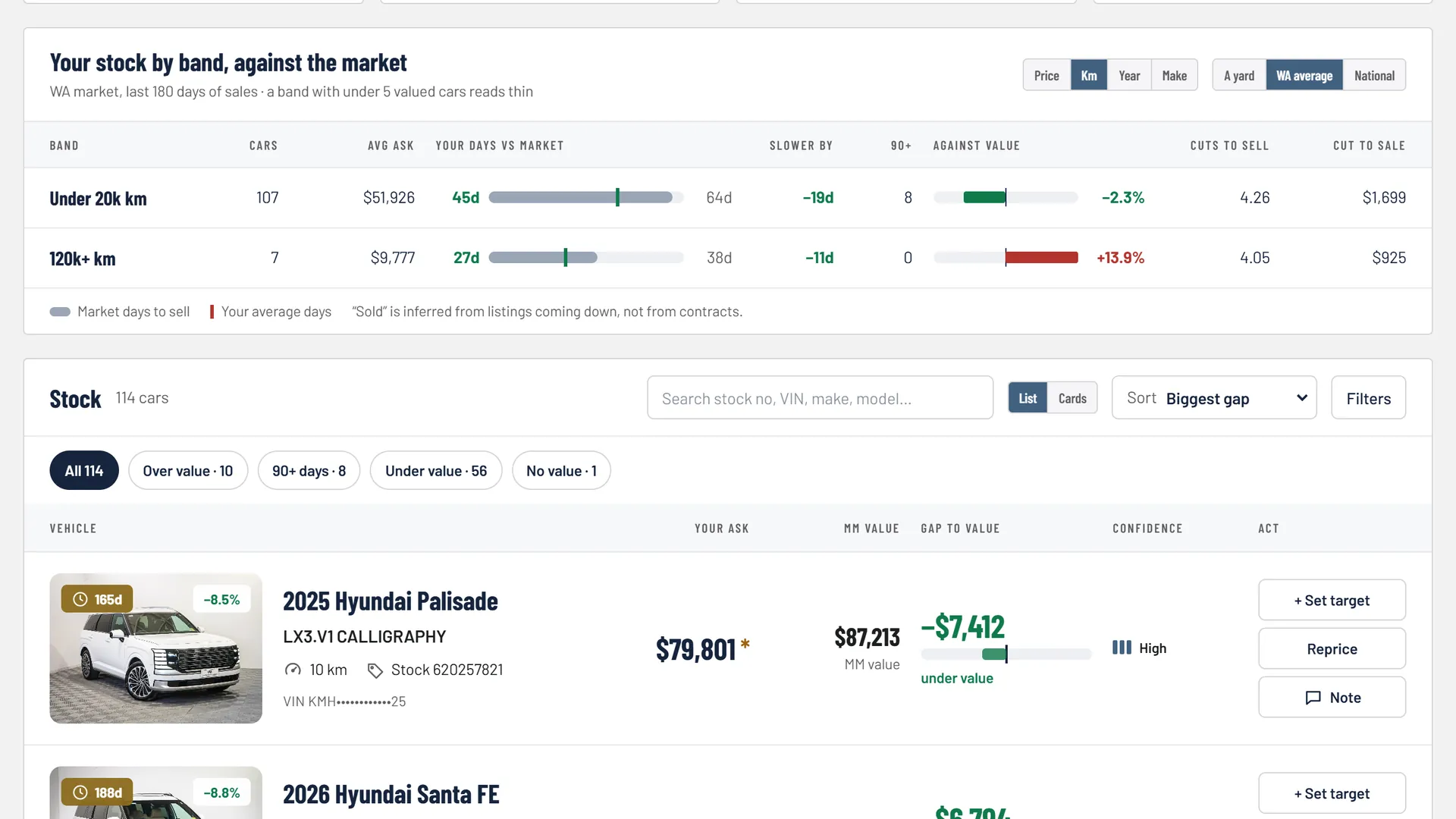Click the -8.5% badge on the Palisade photo

221,600
